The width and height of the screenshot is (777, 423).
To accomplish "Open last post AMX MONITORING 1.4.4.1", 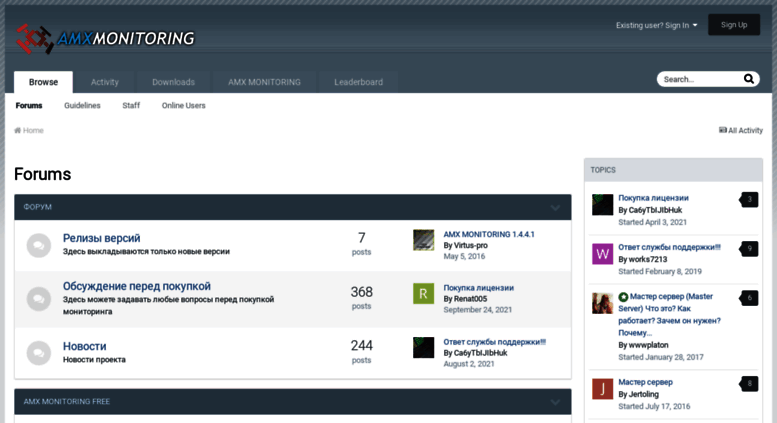I will tap(489, 234).
